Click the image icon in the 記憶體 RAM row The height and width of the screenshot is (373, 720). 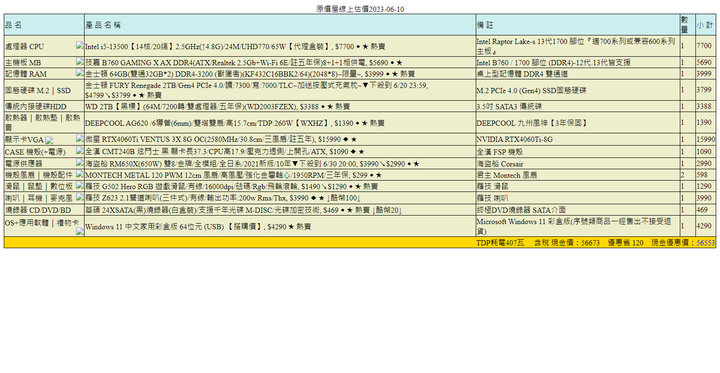tap(80, 72)
